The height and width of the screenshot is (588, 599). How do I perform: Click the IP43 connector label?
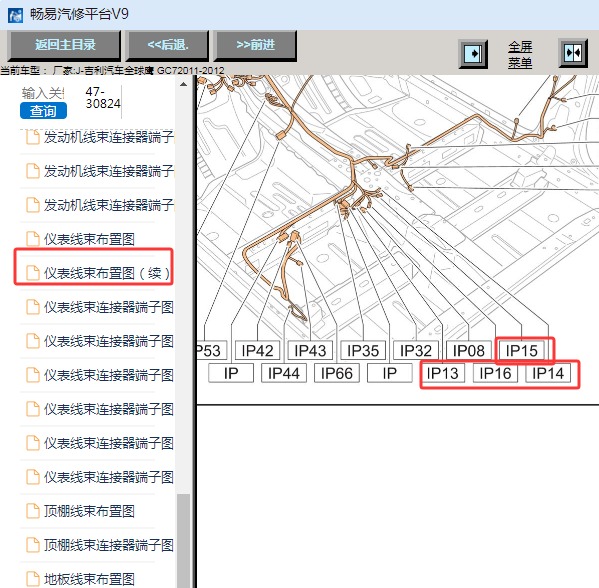[310, 350]
